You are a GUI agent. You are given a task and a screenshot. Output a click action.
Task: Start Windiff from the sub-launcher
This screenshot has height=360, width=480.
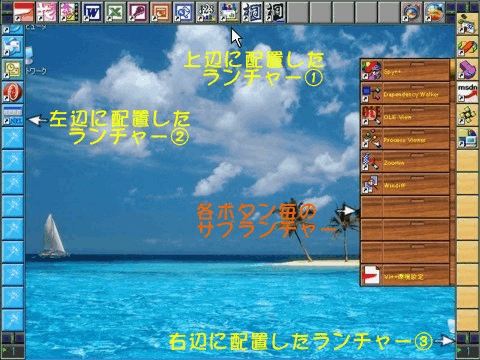point(406,184)
